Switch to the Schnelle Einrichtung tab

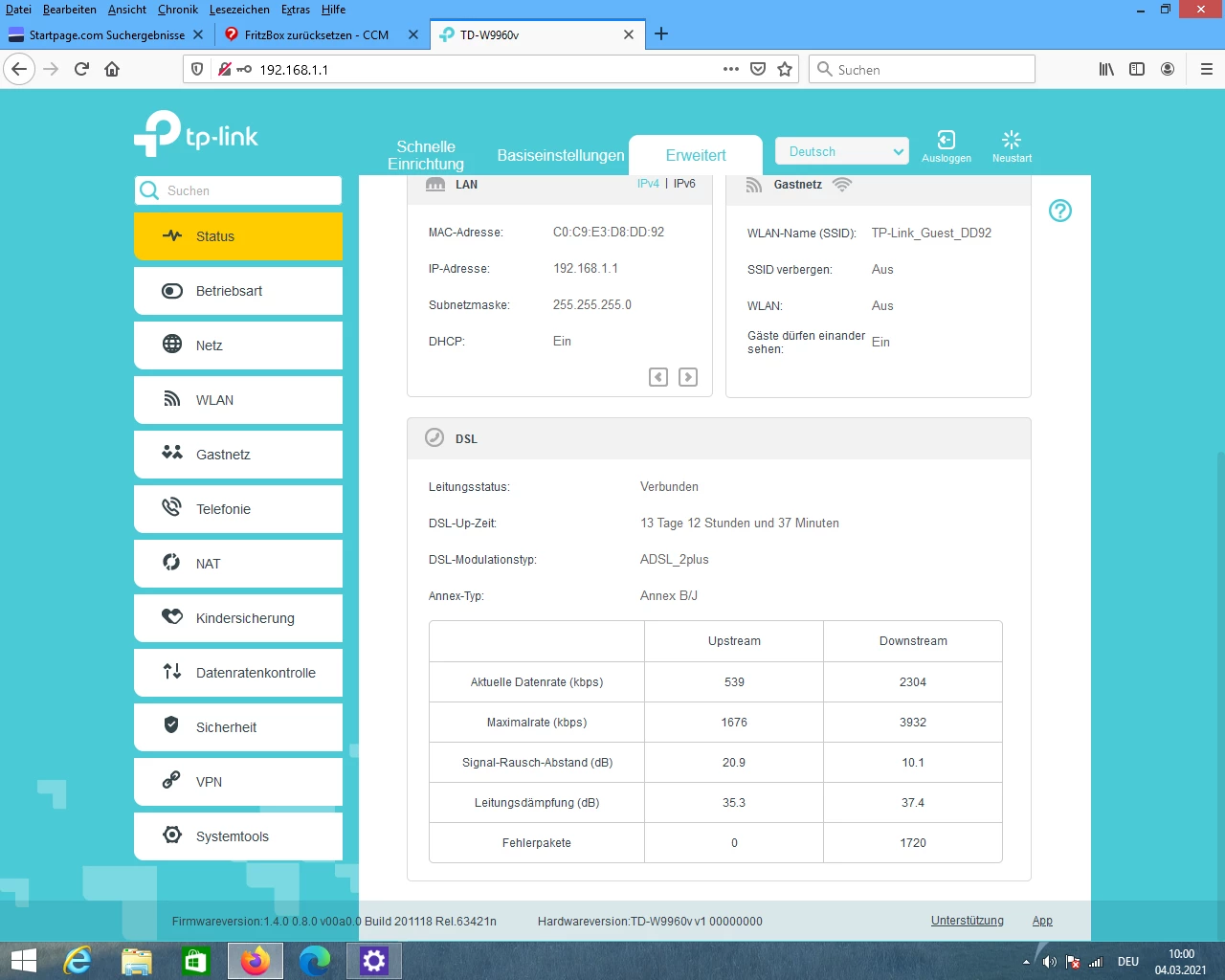[426, 155]
